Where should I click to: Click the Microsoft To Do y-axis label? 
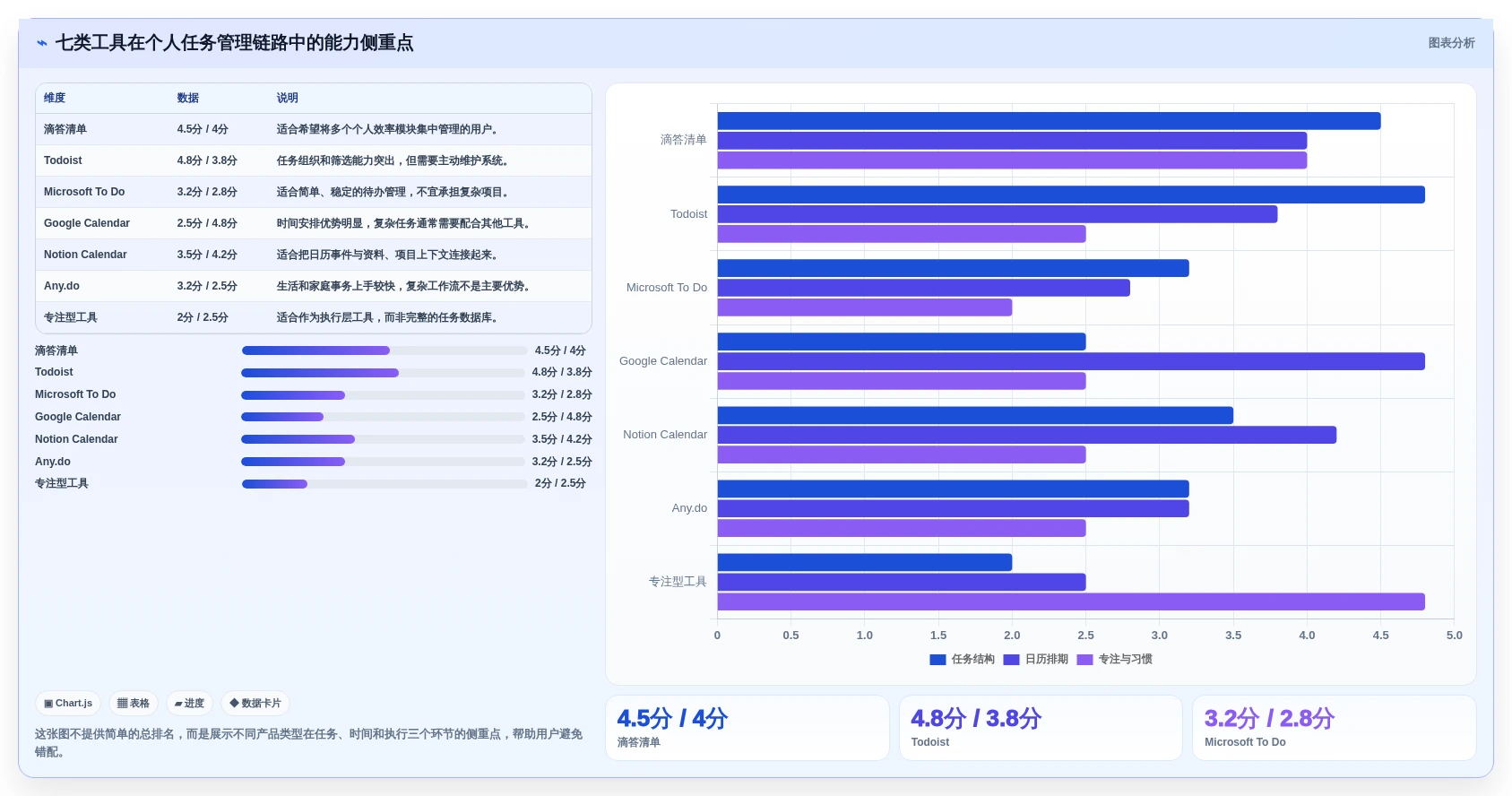tap(667, 288)
